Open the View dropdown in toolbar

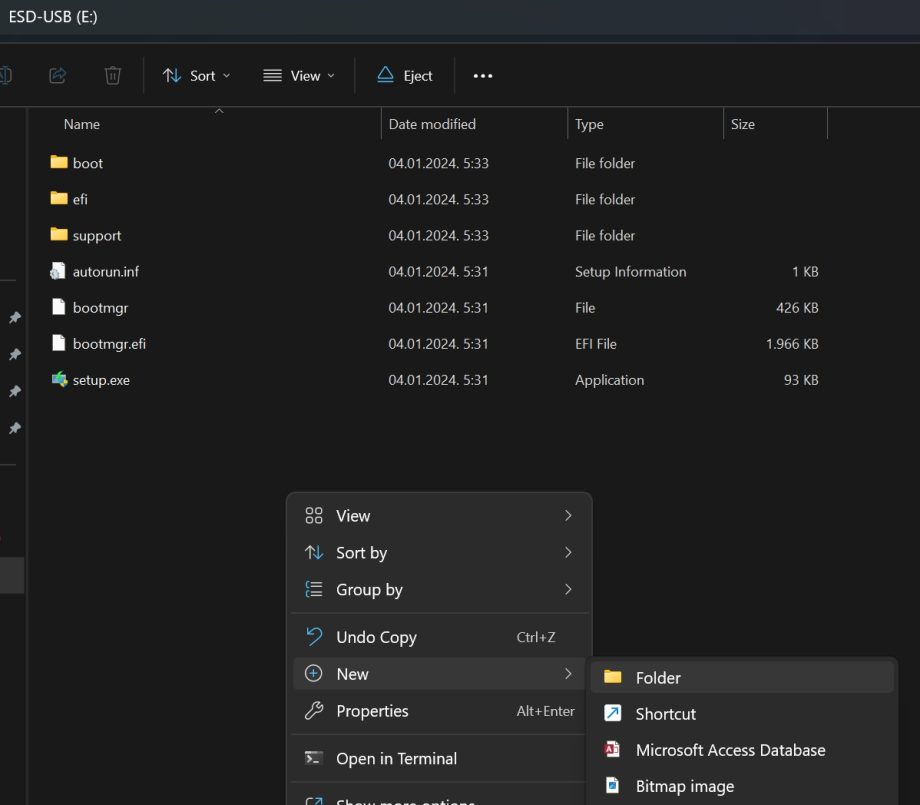(x=298, y=75)
